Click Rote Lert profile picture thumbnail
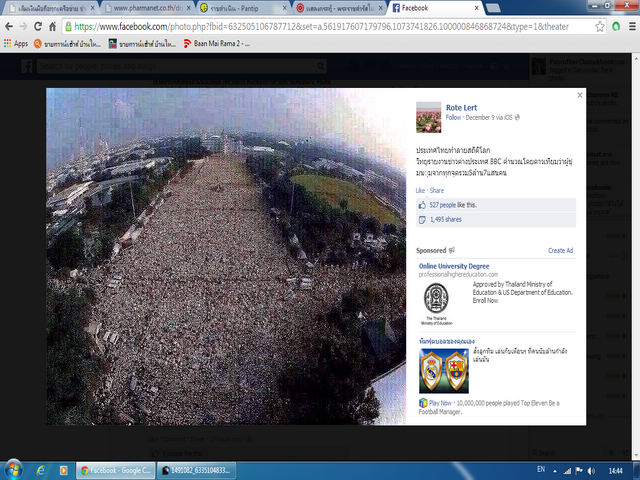640x480 pixels. point(429,117)
